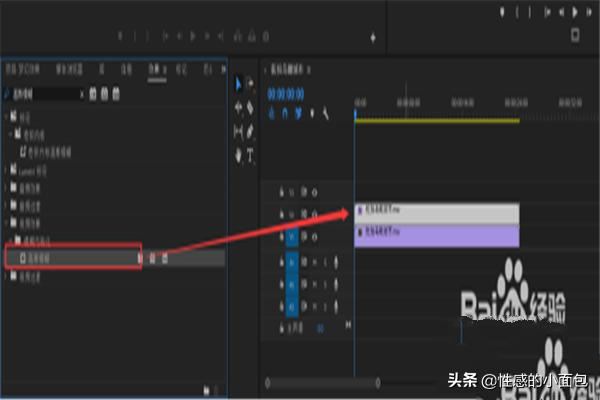Add a marker from timeline toolbar

point(312,113)
